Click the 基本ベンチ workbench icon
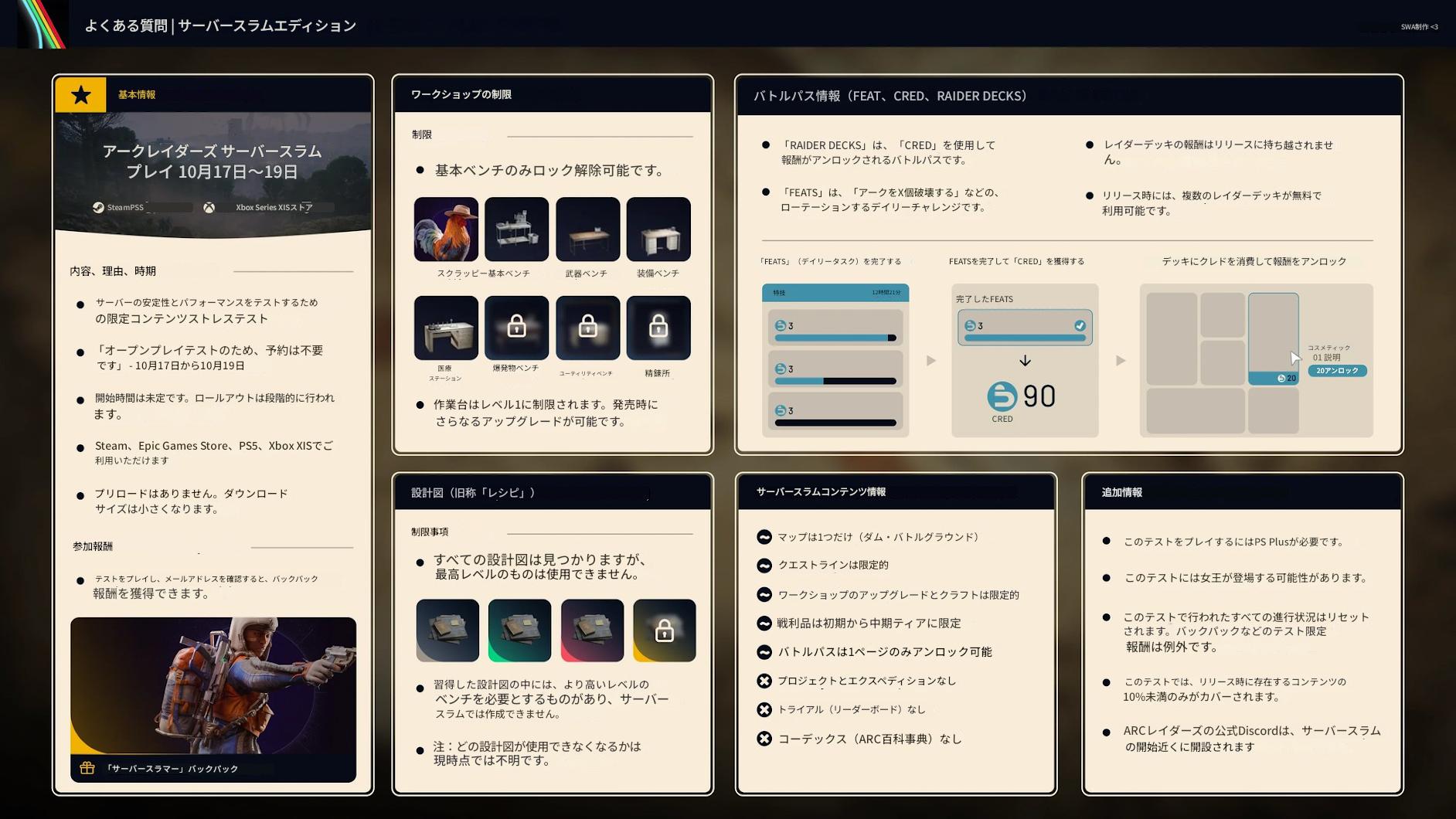Image resolution: width=1456 pixels, height=819 pixels. pyautogui.click(x=516, y=229)
